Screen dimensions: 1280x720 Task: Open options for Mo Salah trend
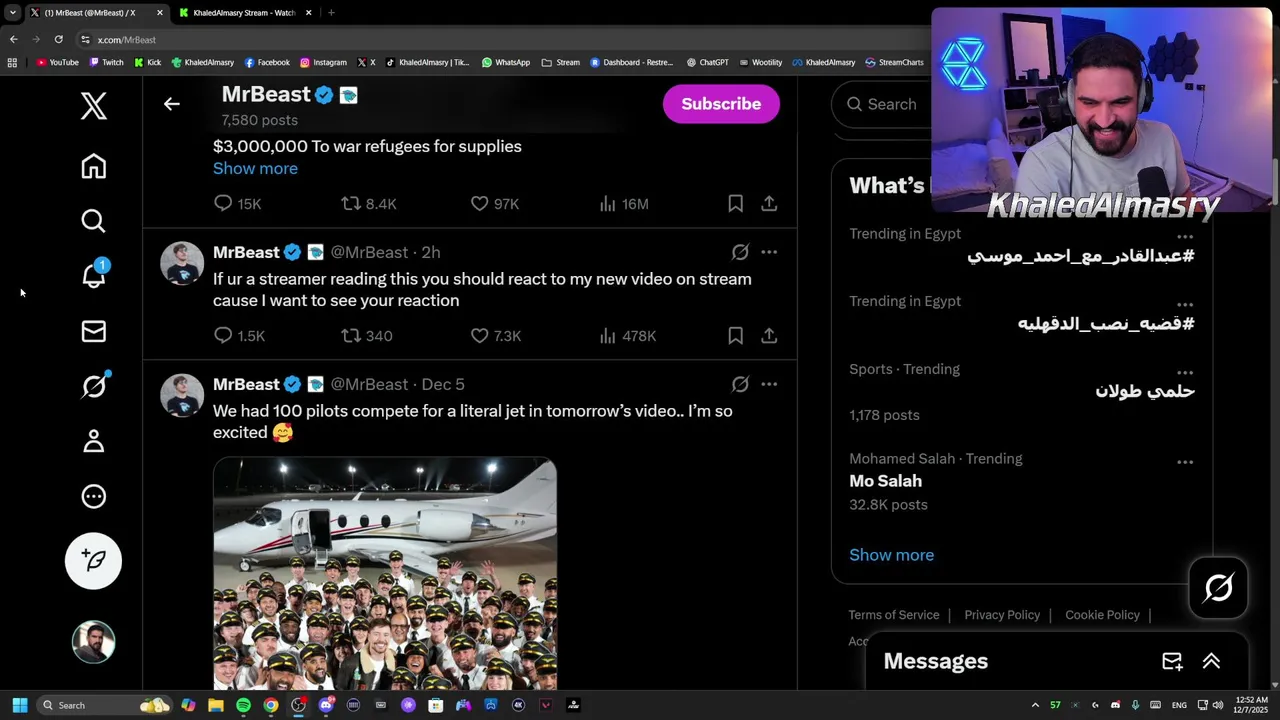coord(1185,462)
